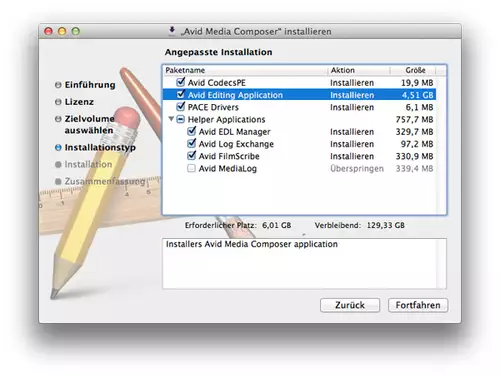The image size is (500, 377).
Task: Select the PACE Drivers row label
Action: (x=213, y=107)
